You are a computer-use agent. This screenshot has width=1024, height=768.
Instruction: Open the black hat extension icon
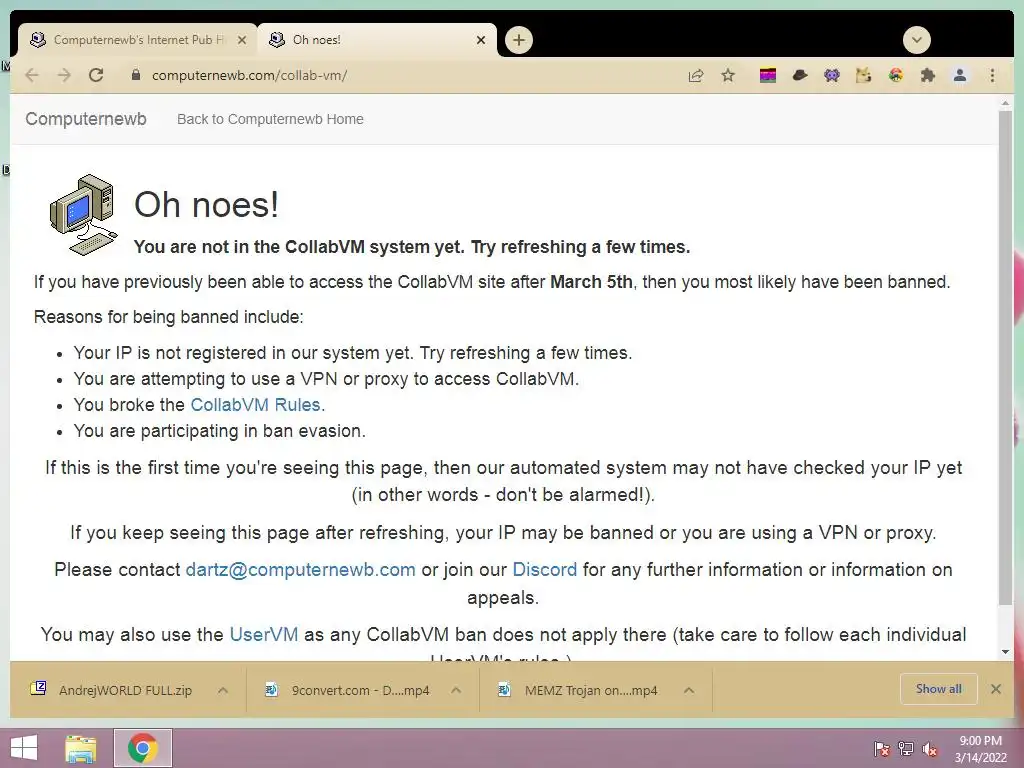tap(799, 76)
